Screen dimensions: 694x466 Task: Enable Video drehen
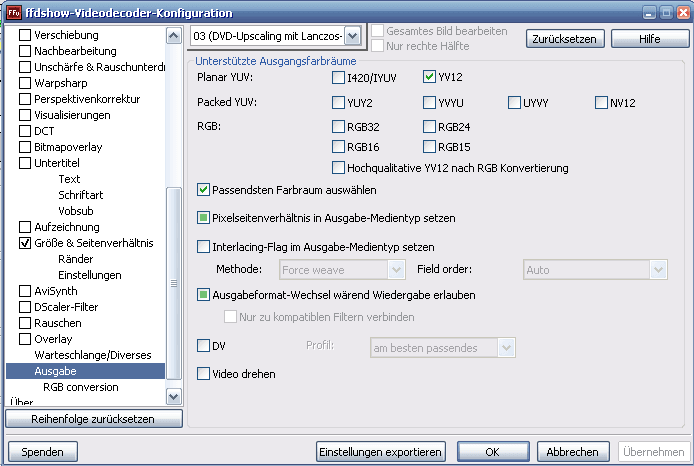tap(203, 374)
